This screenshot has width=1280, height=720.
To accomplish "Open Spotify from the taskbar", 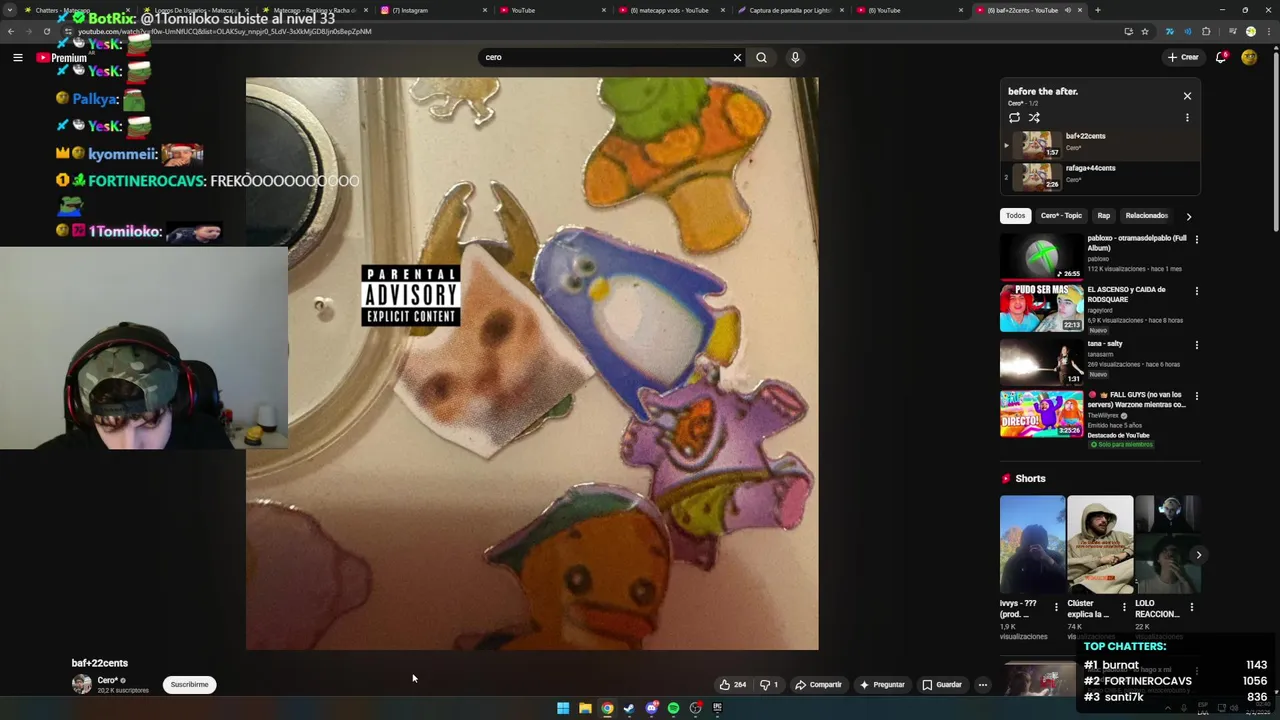I will (x=673, y=708).
